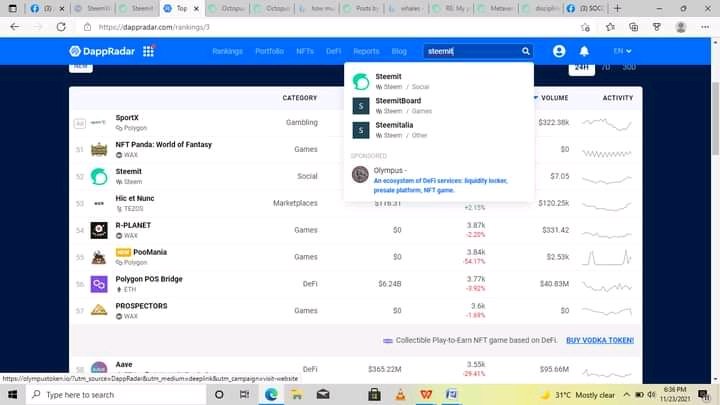Click the Polygon POS Bridge icon

click(99, 284)
